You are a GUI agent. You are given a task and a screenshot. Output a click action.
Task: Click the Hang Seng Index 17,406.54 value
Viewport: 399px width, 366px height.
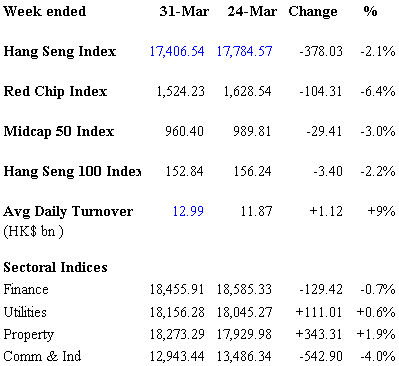(x=177, y=52)
